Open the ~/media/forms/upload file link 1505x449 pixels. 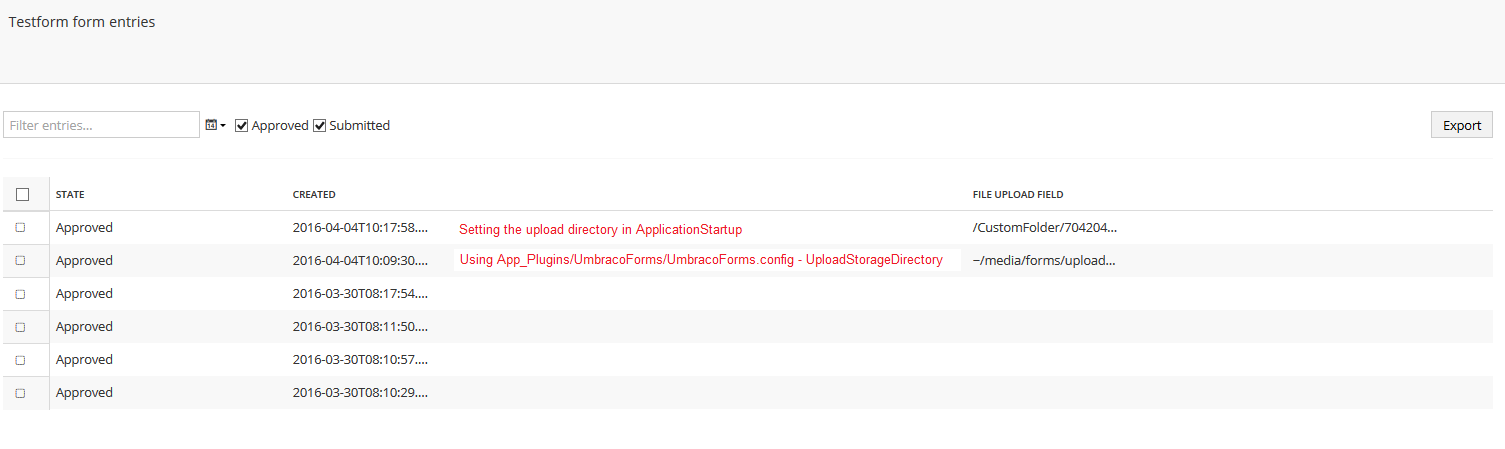point(1044,260)
